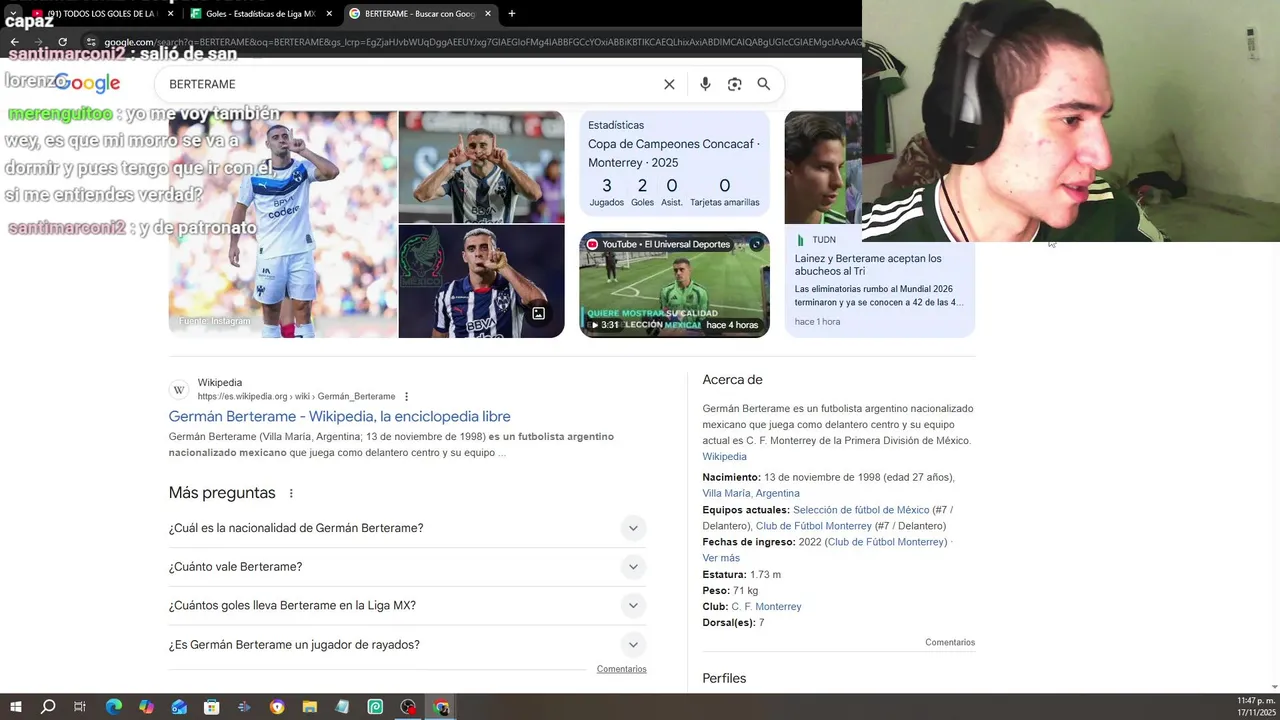Close the TODOS LOS GOLES YouTube tab
This screenshot has width=1280, height=720.
(x=170, y=14)
